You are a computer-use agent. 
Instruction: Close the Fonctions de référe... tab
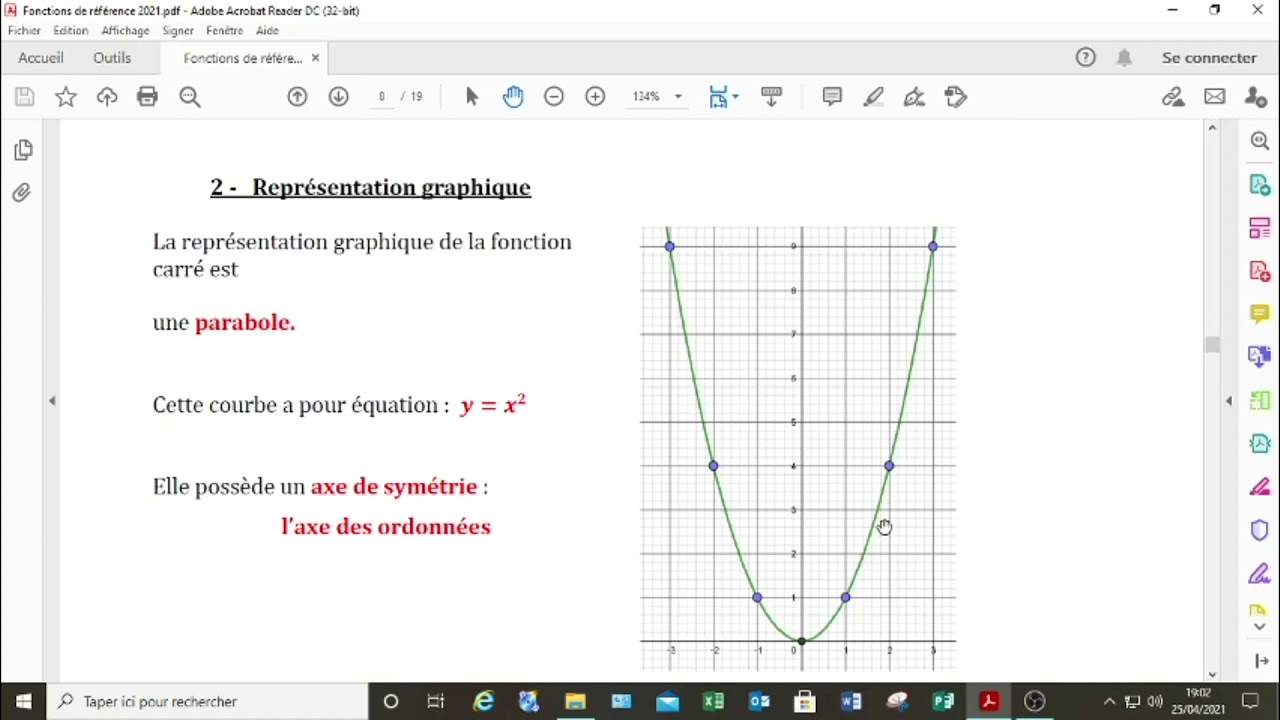coord(315,58)
